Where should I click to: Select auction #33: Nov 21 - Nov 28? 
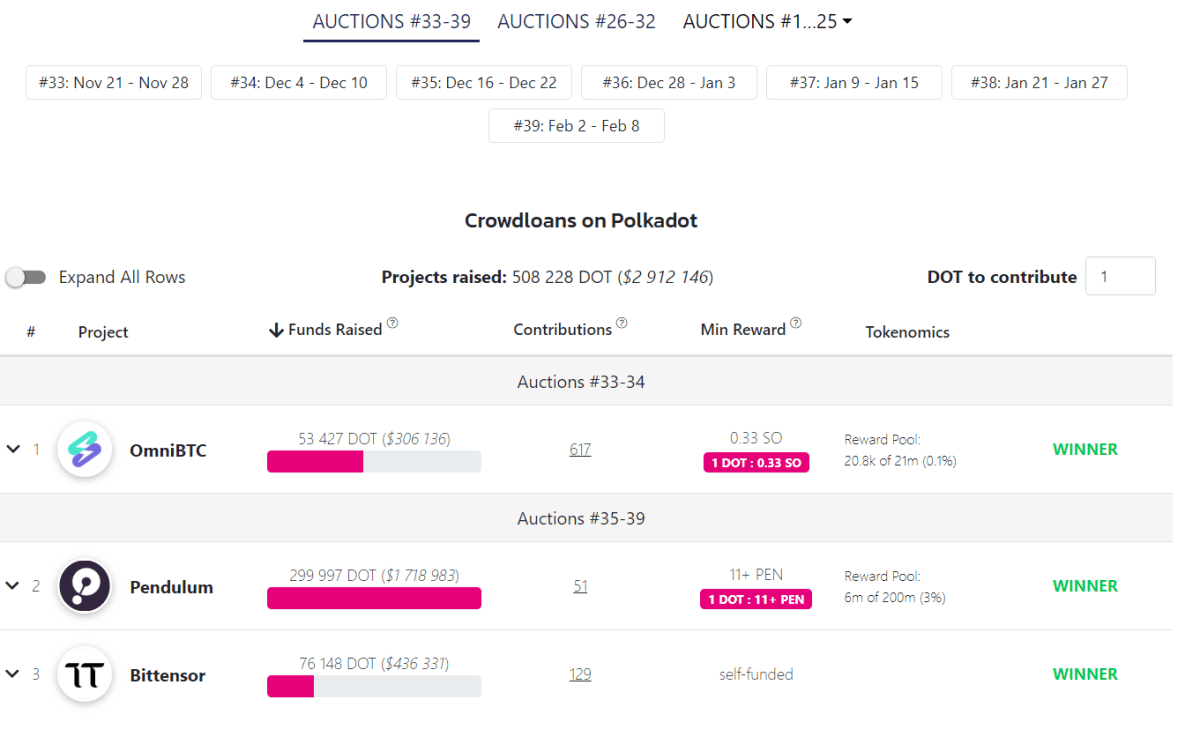click(x=114, y=83)
